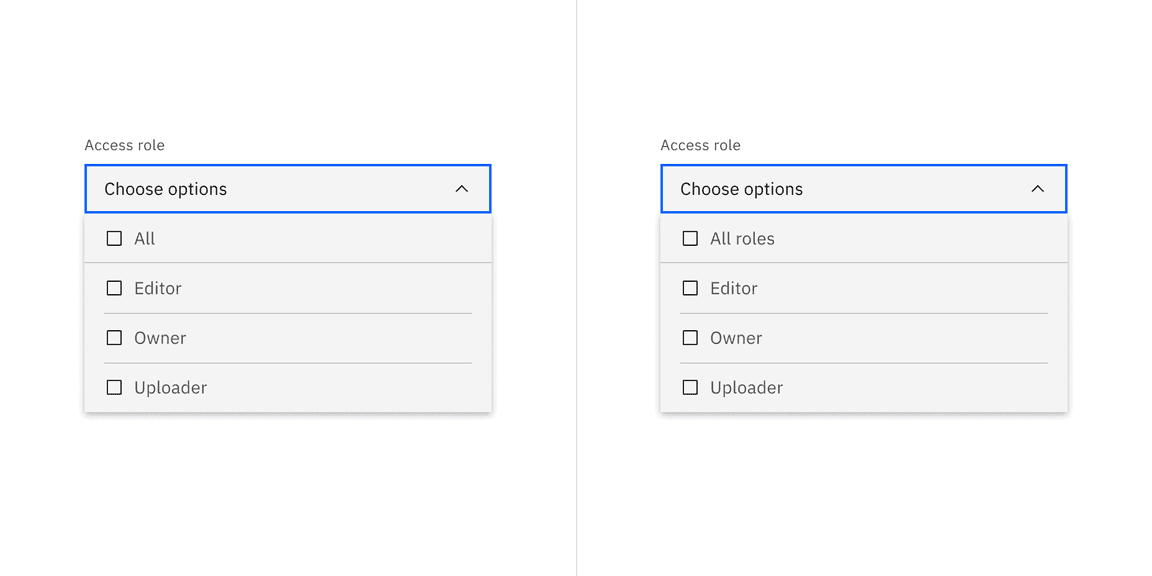Click the up chevron in the right Access role dropdown

point(1037,189)
